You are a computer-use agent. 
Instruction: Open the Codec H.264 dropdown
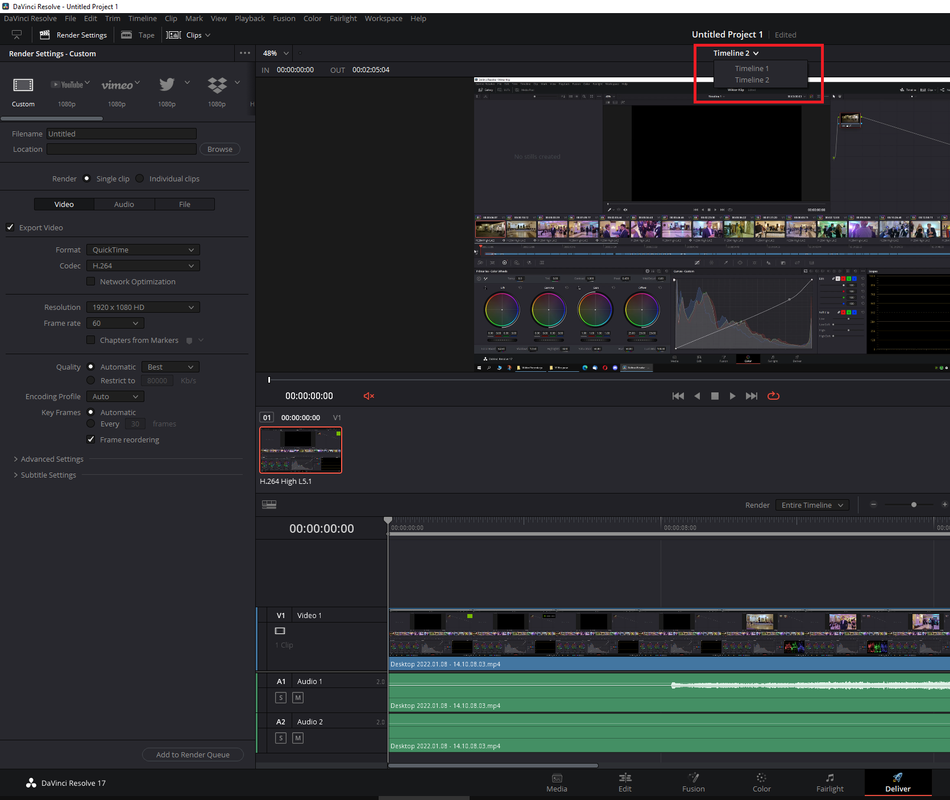click(x=143, y=265)
